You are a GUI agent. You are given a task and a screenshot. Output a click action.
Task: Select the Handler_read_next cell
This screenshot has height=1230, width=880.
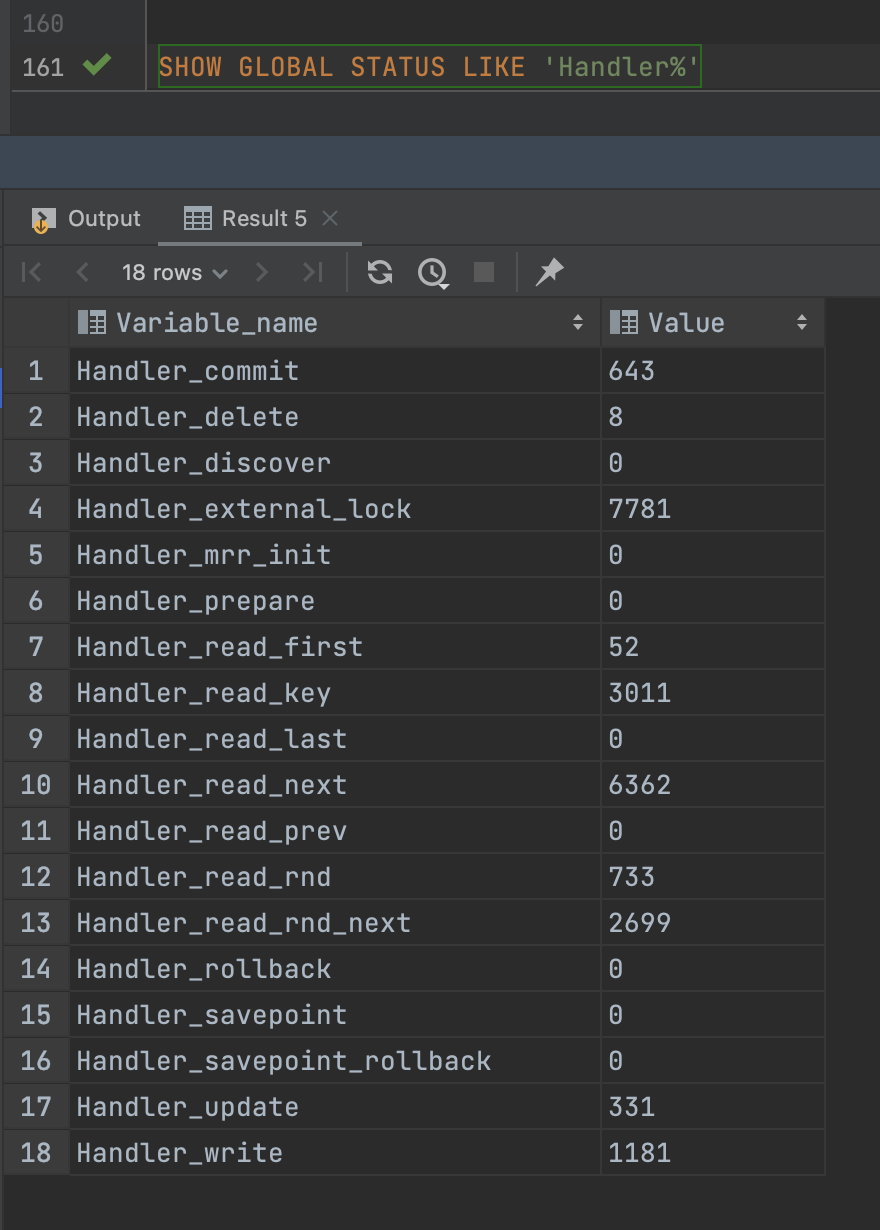[x=335, y=785]
